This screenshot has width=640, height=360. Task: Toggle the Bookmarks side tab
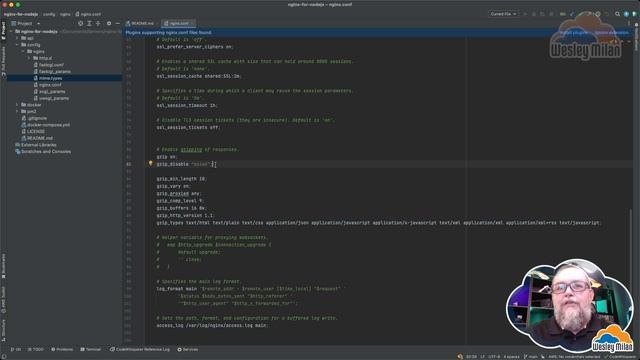[3, 266]
